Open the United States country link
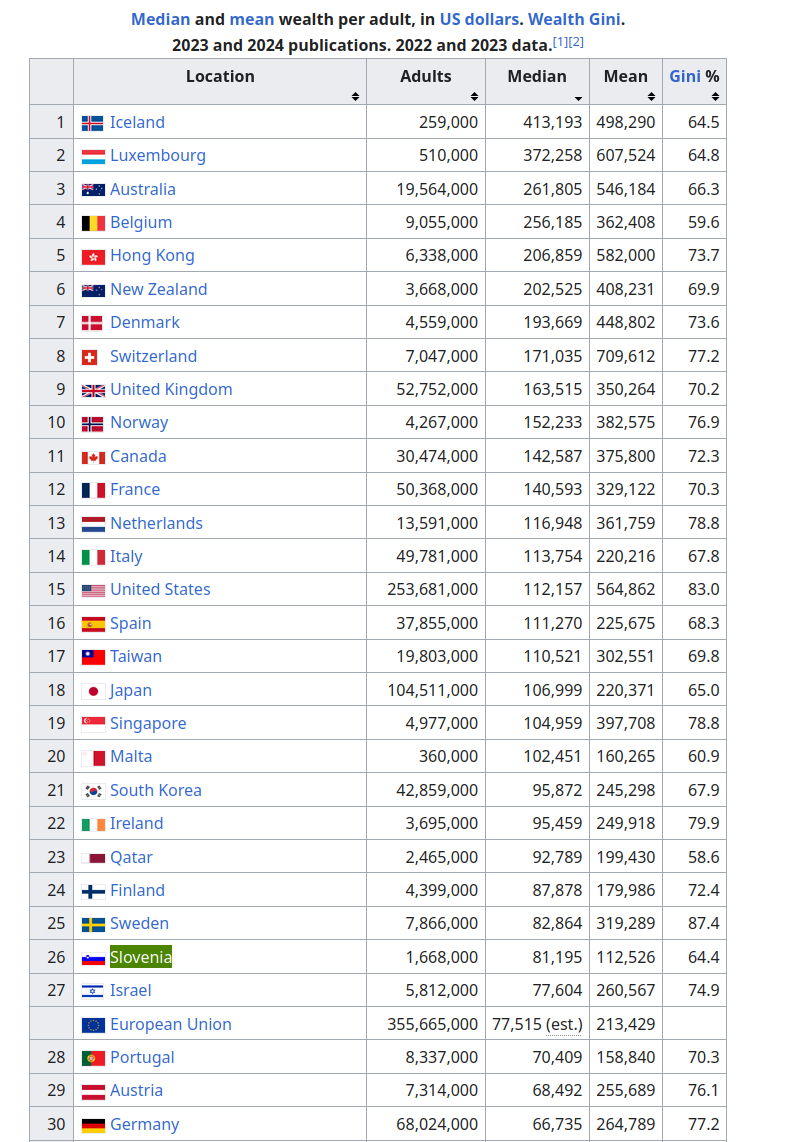This screenshot has width=803, height=1142. 160,589
